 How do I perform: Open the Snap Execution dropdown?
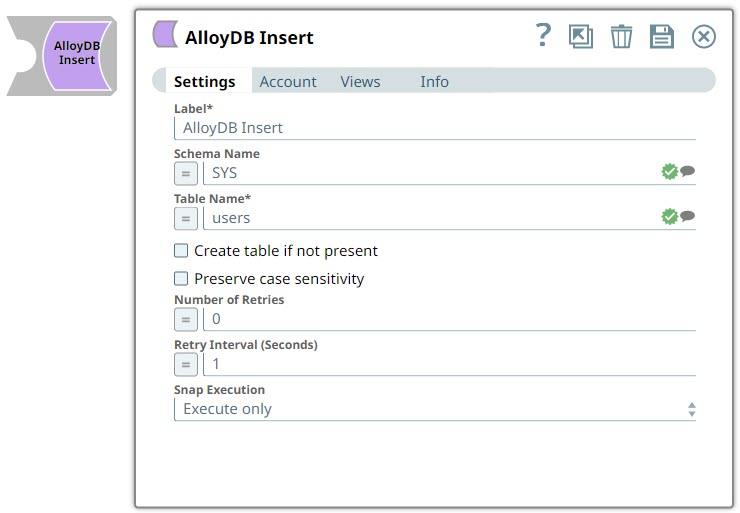click(435, 409)
